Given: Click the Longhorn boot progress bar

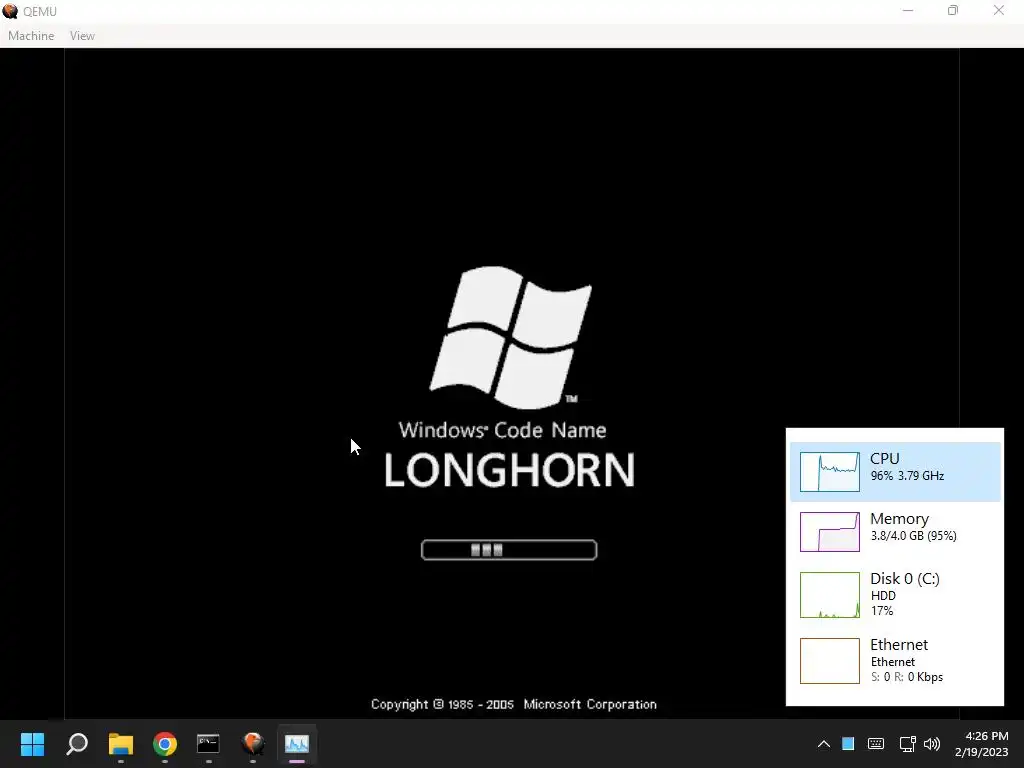Looking at the screenshot, I should (509, 550).
